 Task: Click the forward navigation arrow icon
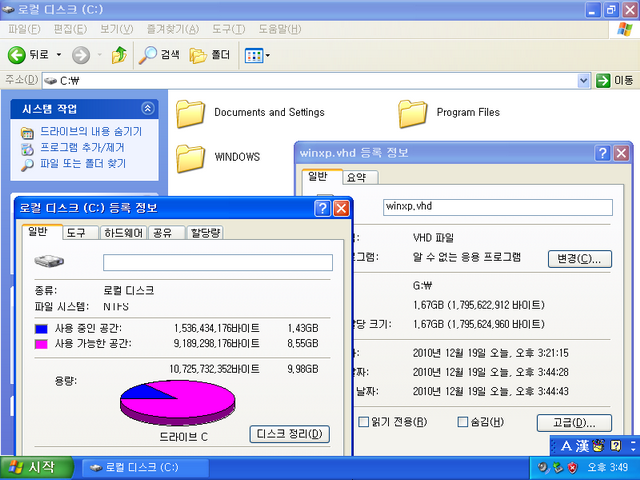pyautogui.click(x=81, y=55)
